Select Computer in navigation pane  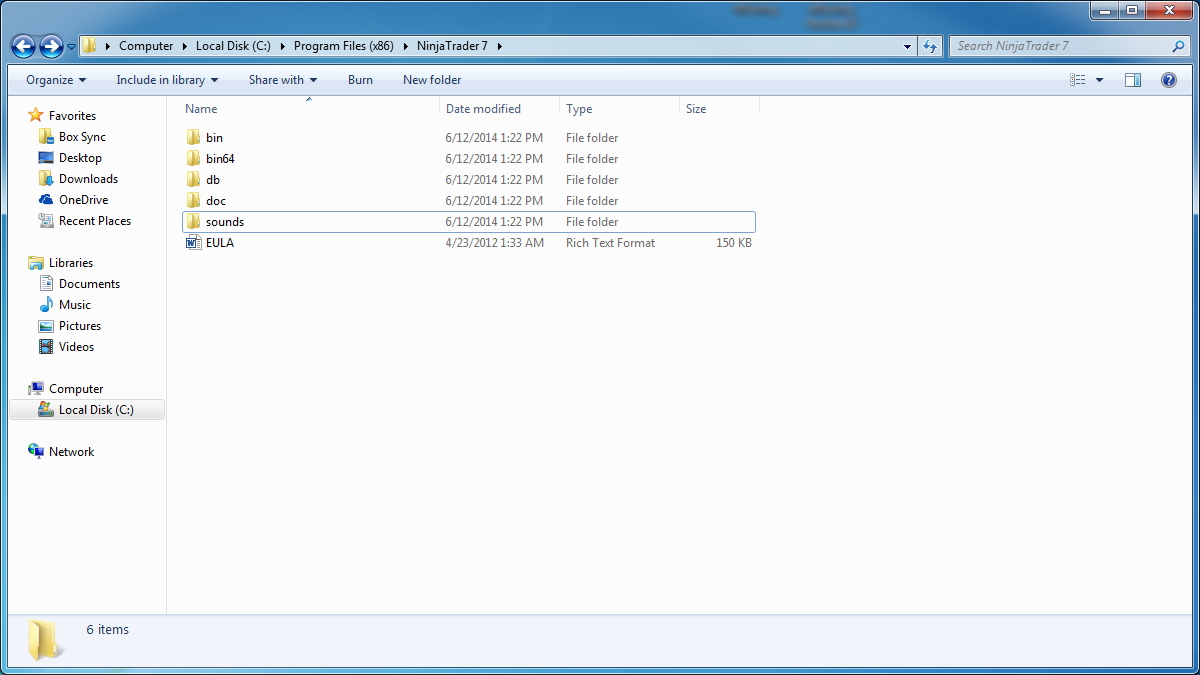click(x=76, y=389)
